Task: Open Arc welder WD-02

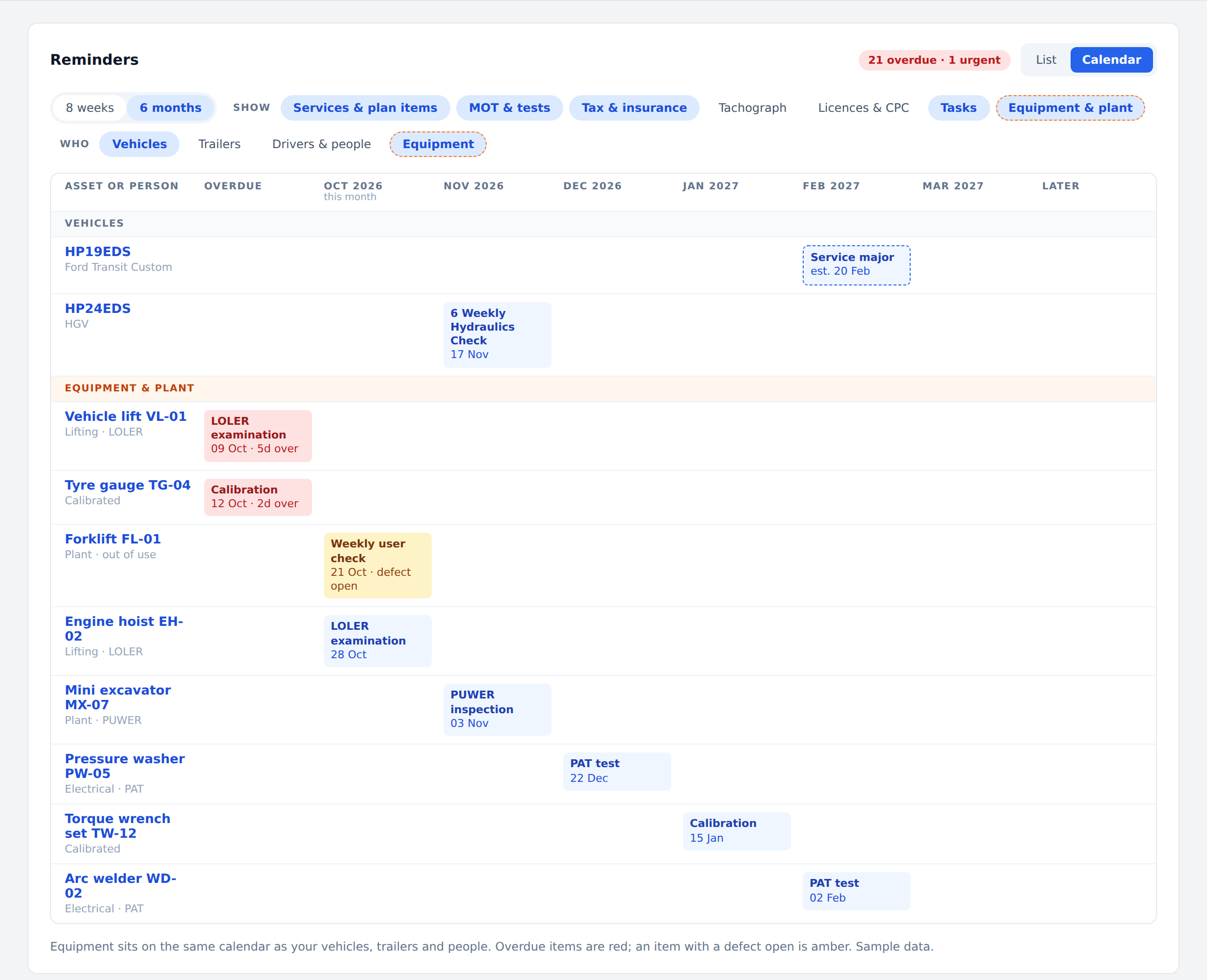Action: (120, 886)
